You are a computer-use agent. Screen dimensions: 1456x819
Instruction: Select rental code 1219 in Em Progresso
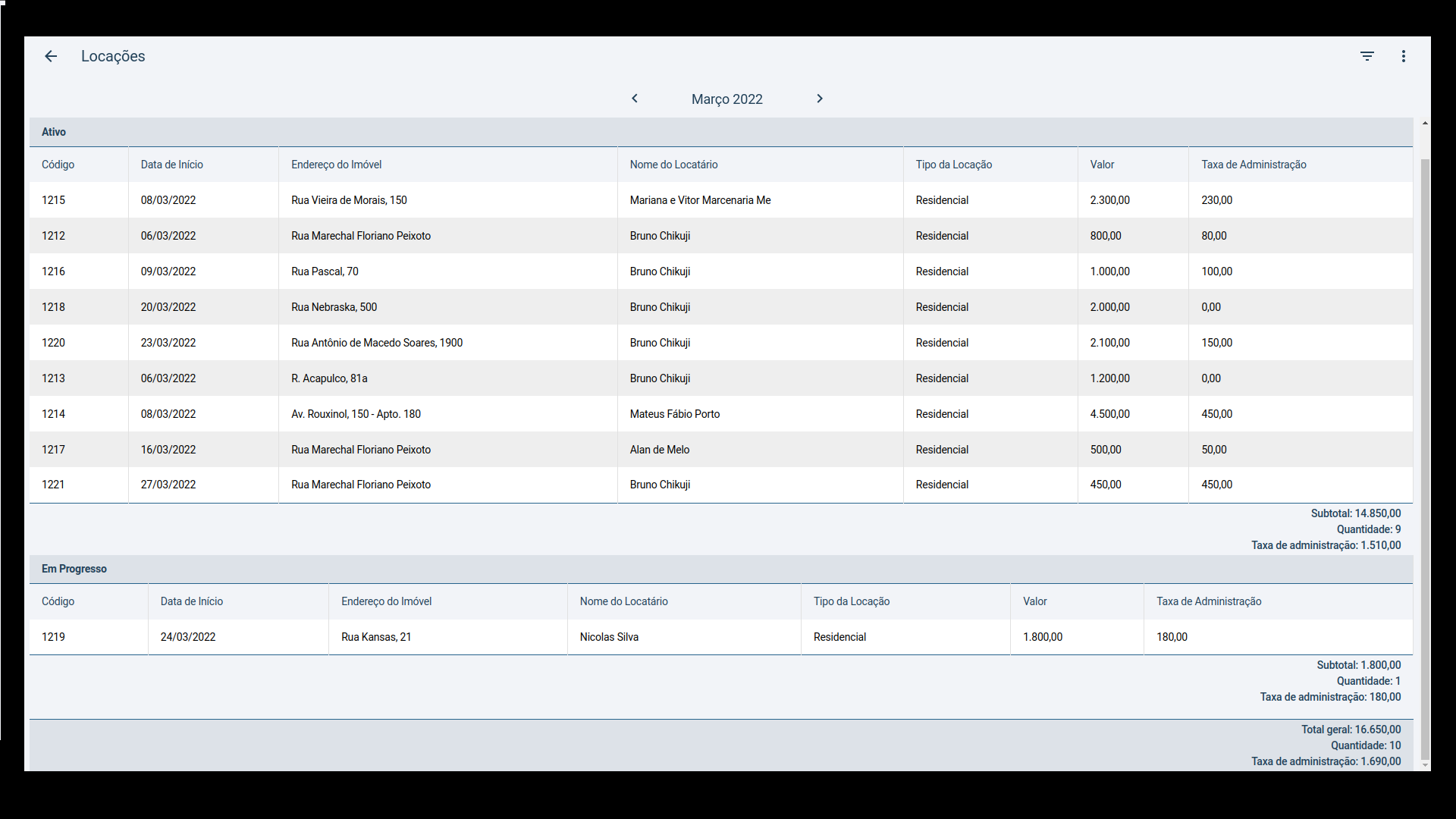click(53, 637)
